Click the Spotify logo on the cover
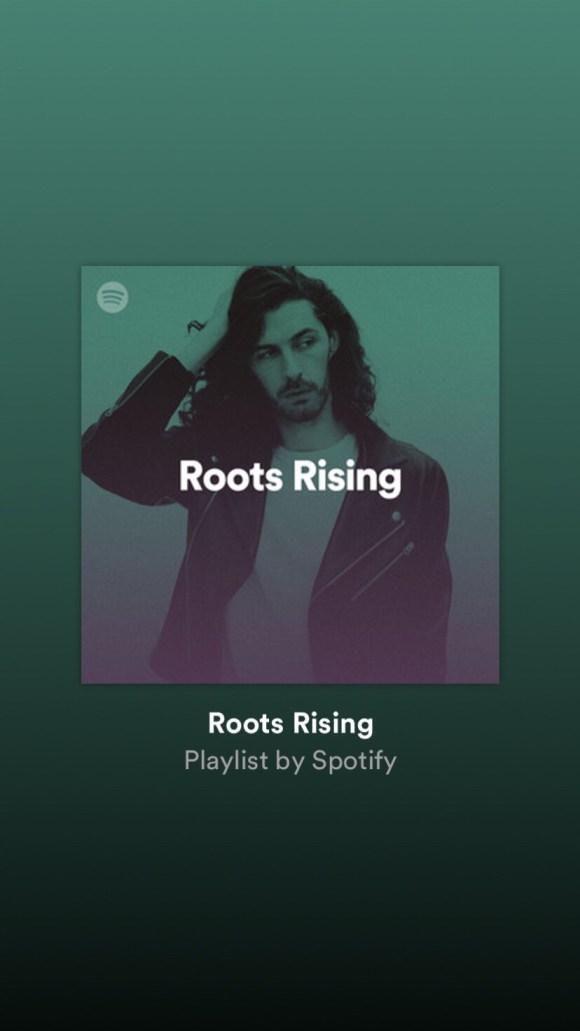The image size is (580, 1031). click(113, 297)
